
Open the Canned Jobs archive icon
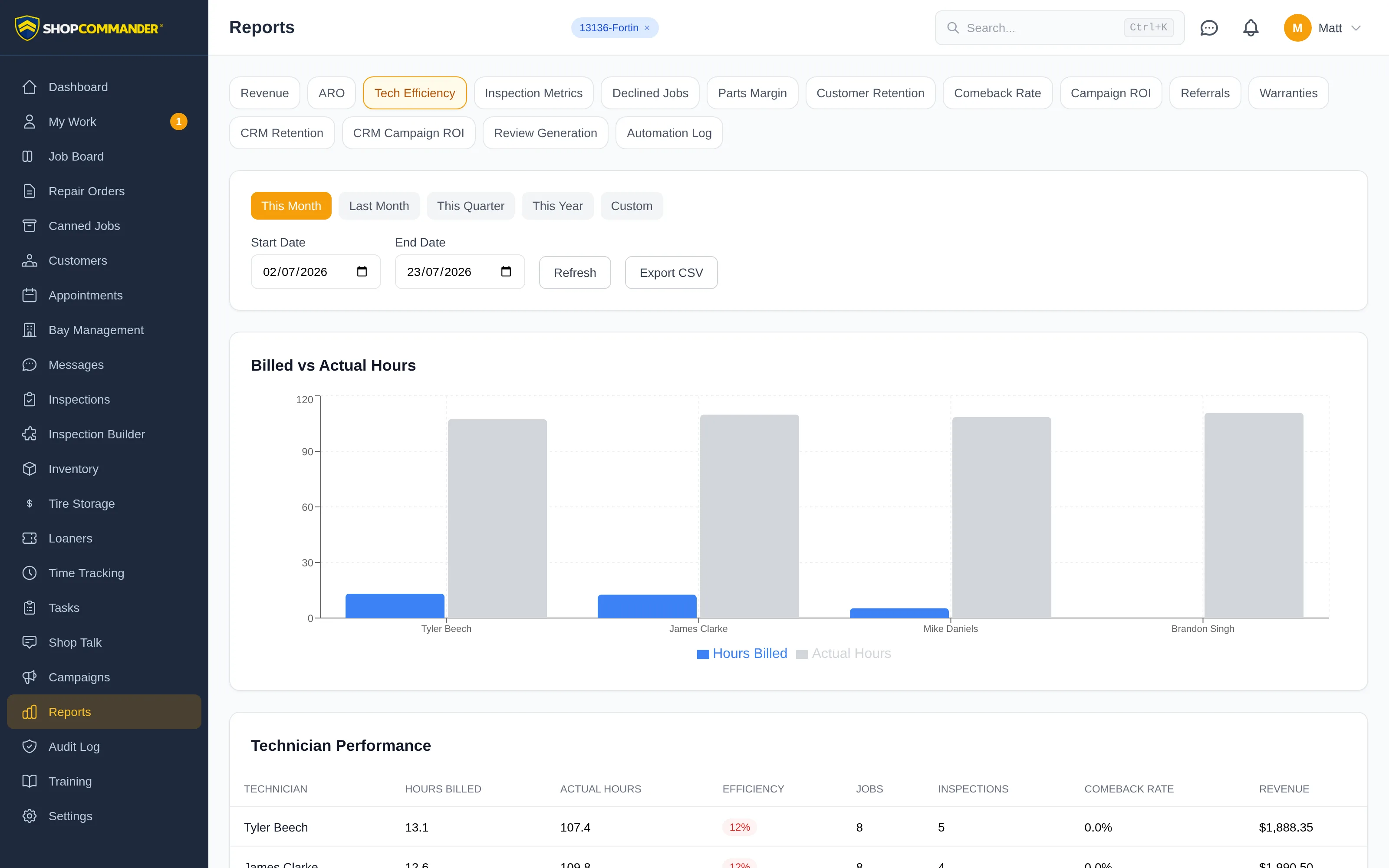click(29, 226)
